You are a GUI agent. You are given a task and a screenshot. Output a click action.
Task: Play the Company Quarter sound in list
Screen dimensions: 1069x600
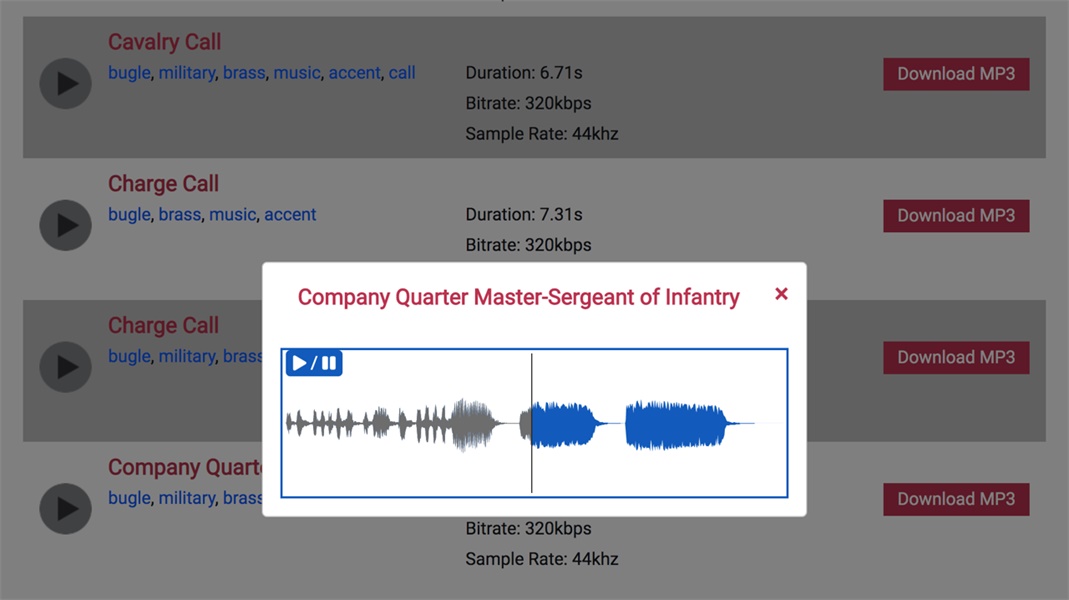coord(66,509)
